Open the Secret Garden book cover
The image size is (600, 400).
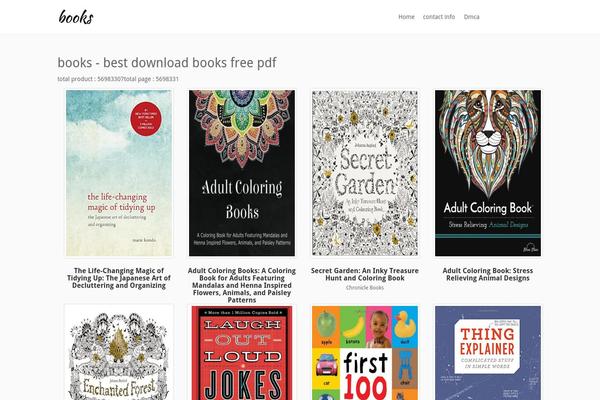pos(365,173)
